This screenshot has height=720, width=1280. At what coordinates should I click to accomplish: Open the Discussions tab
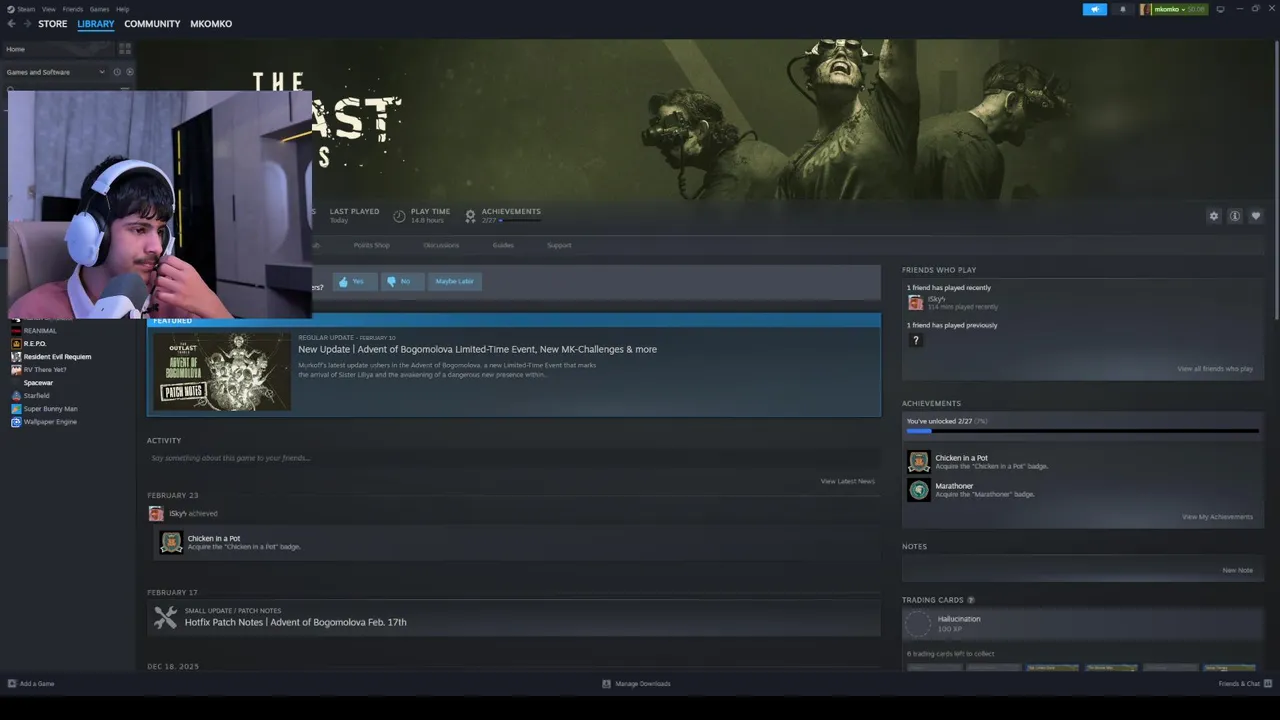441,245
